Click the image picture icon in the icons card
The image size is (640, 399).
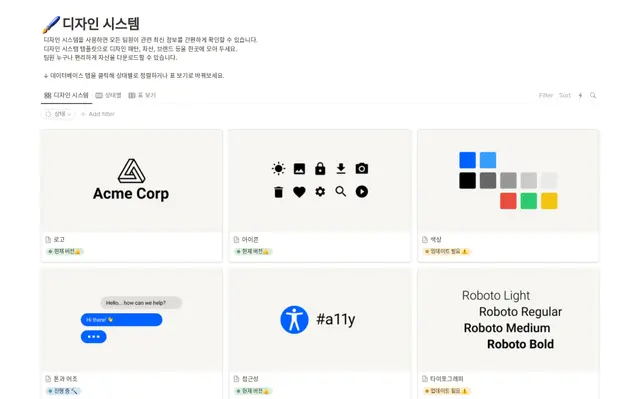tap(299, 168)
